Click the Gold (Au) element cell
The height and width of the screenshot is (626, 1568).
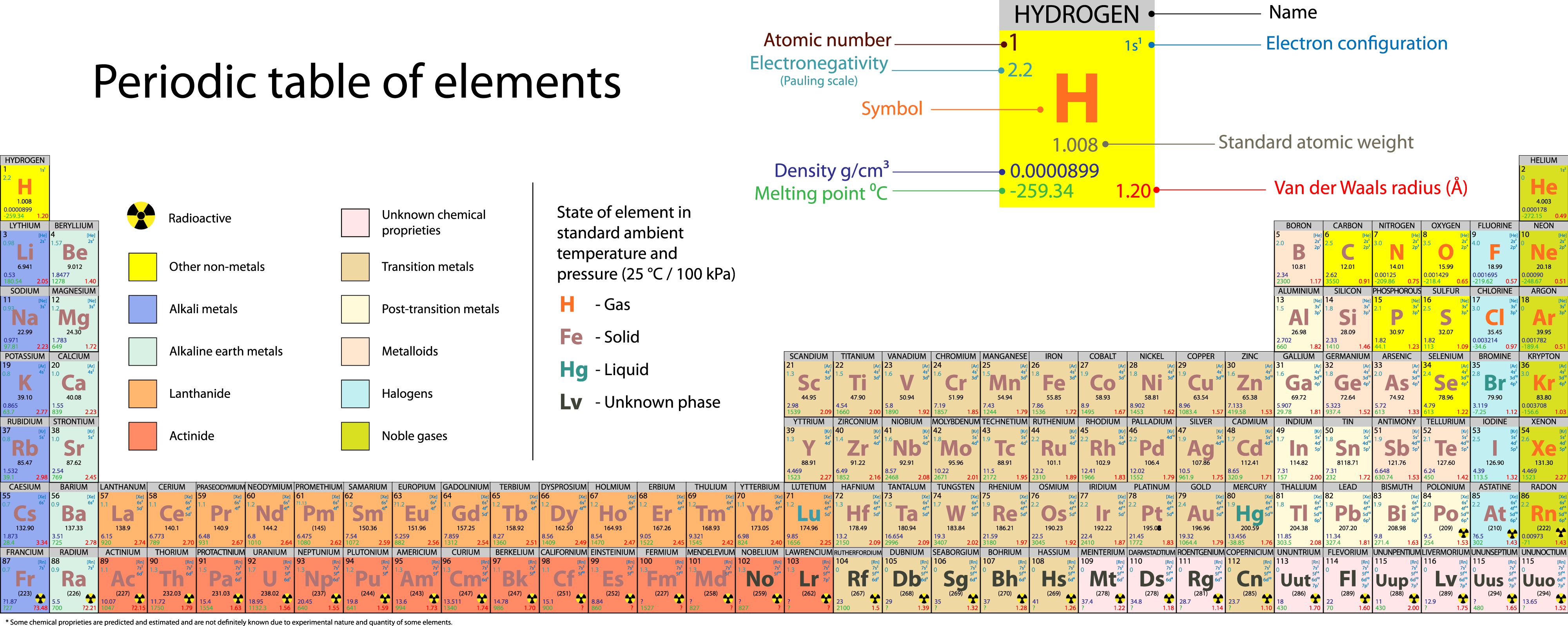click(1200, 514)
